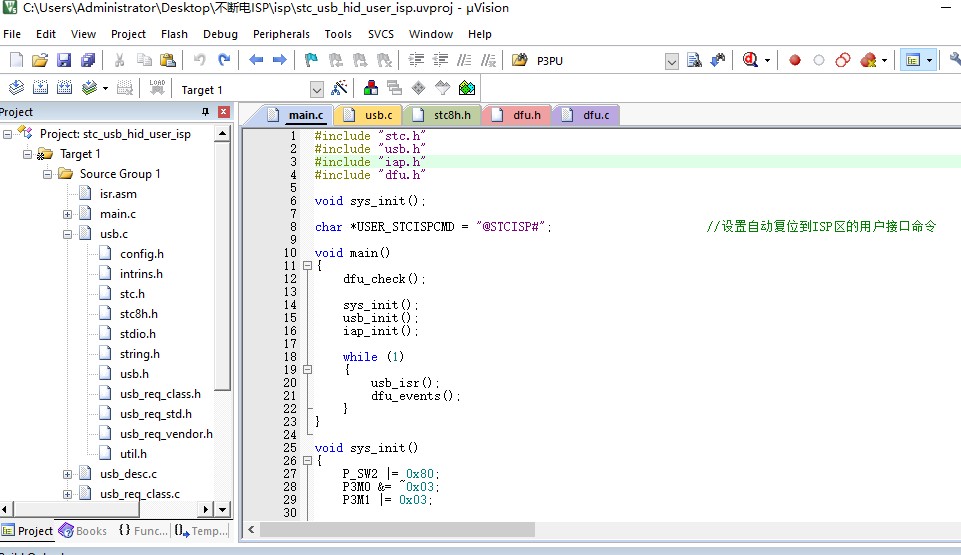Start the debug session with the magnifier d icon
This screenshot has width=961, height=555.
coord(750,60)
